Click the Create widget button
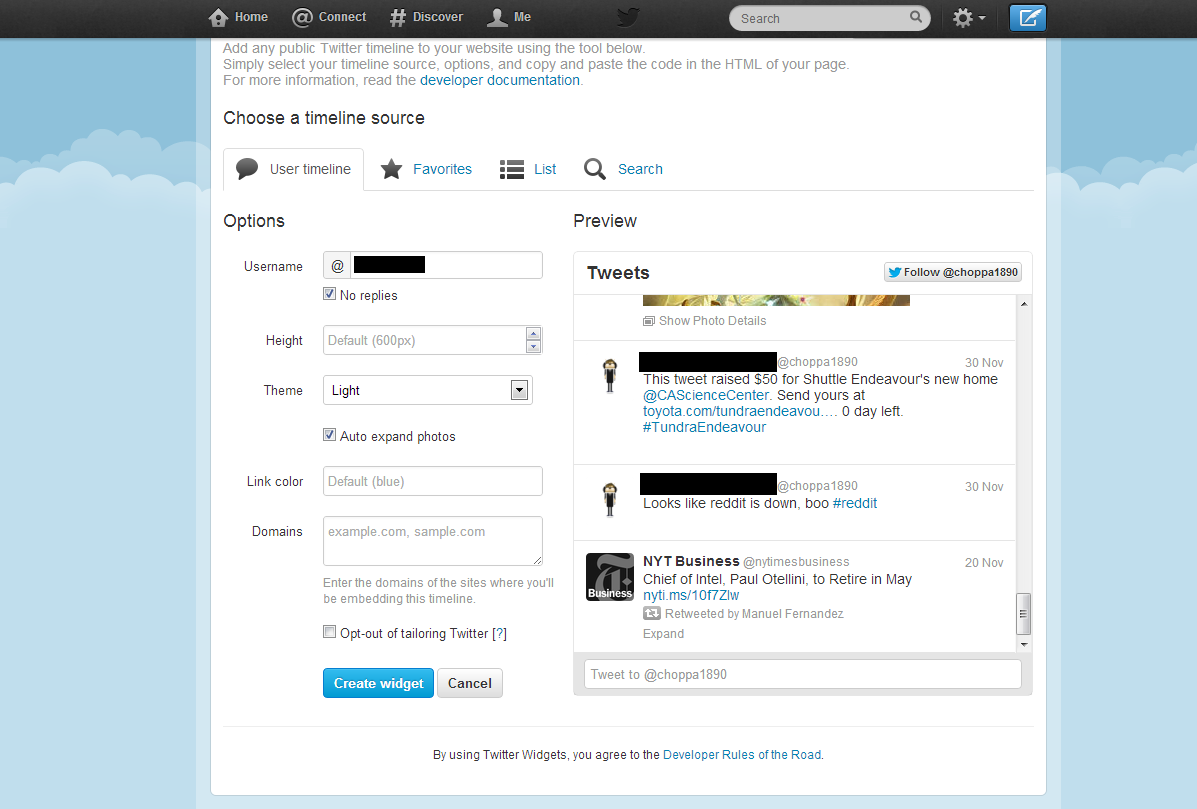Image resolution: width=1197 pixels, height=809 pixels. click(x=379, y=683)
